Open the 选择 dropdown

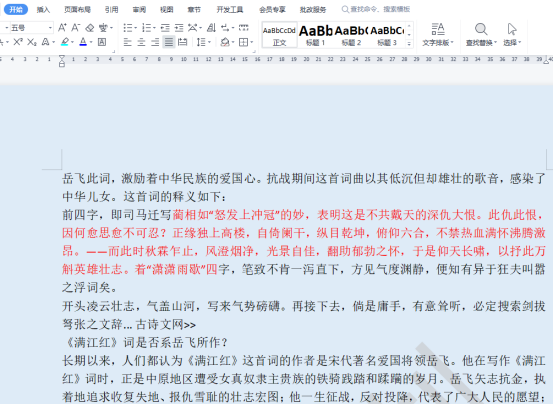click(512, 43)
